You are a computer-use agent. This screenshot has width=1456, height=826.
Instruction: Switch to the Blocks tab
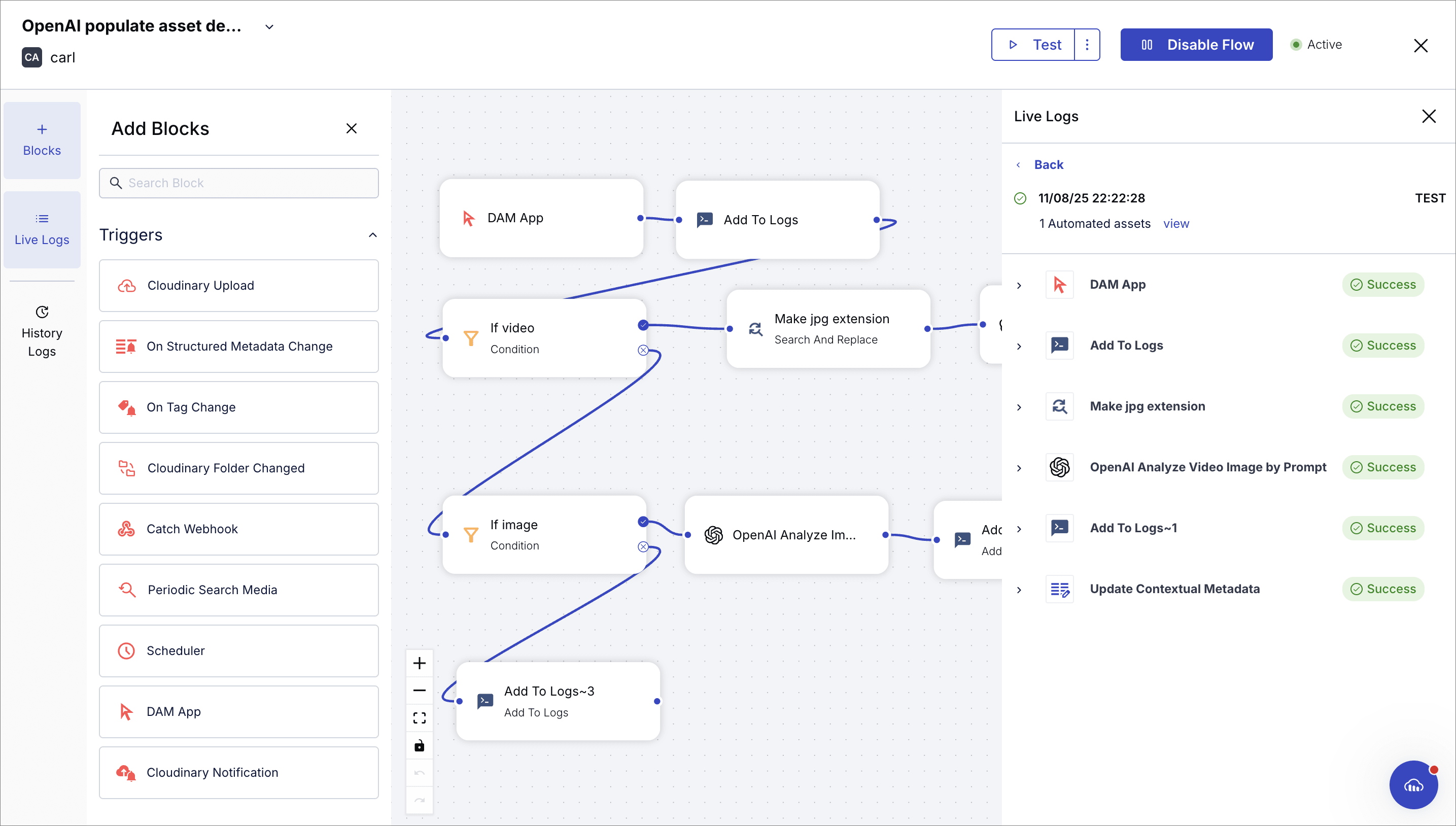[x=42, y=140]
